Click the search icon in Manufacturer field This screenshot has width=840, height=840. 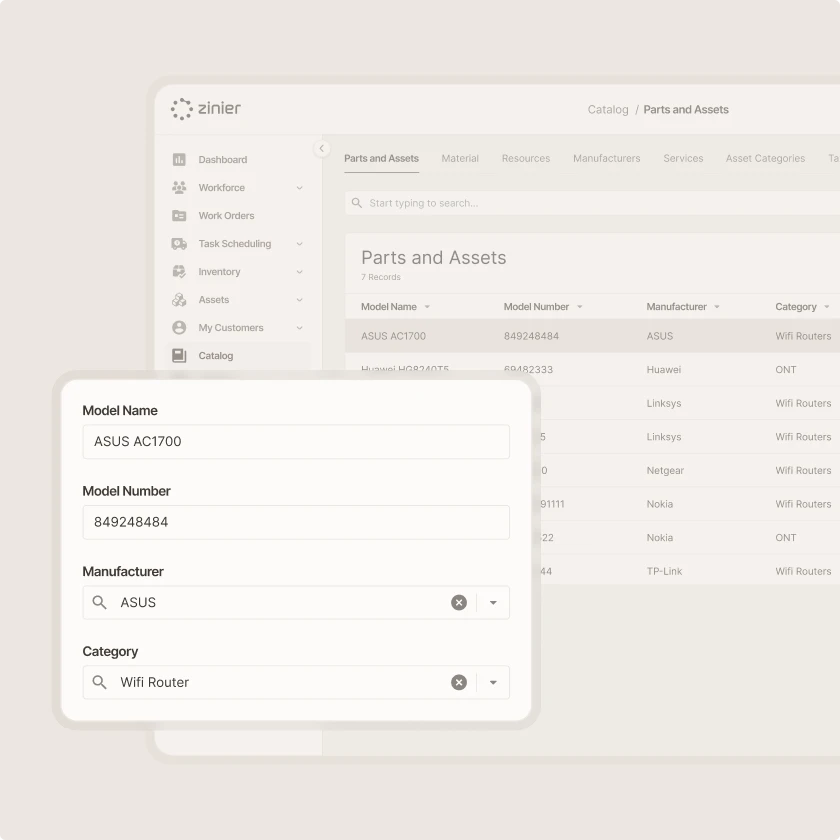[x=99, y=602]
